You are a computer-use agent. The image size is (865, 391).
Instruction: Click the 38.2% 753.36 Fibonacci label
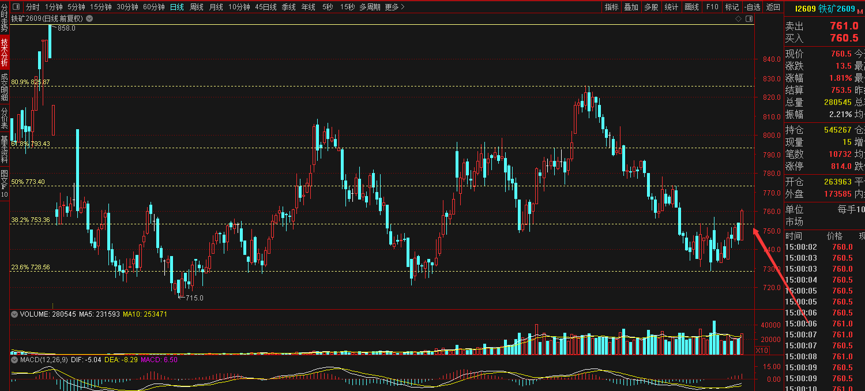30,219
